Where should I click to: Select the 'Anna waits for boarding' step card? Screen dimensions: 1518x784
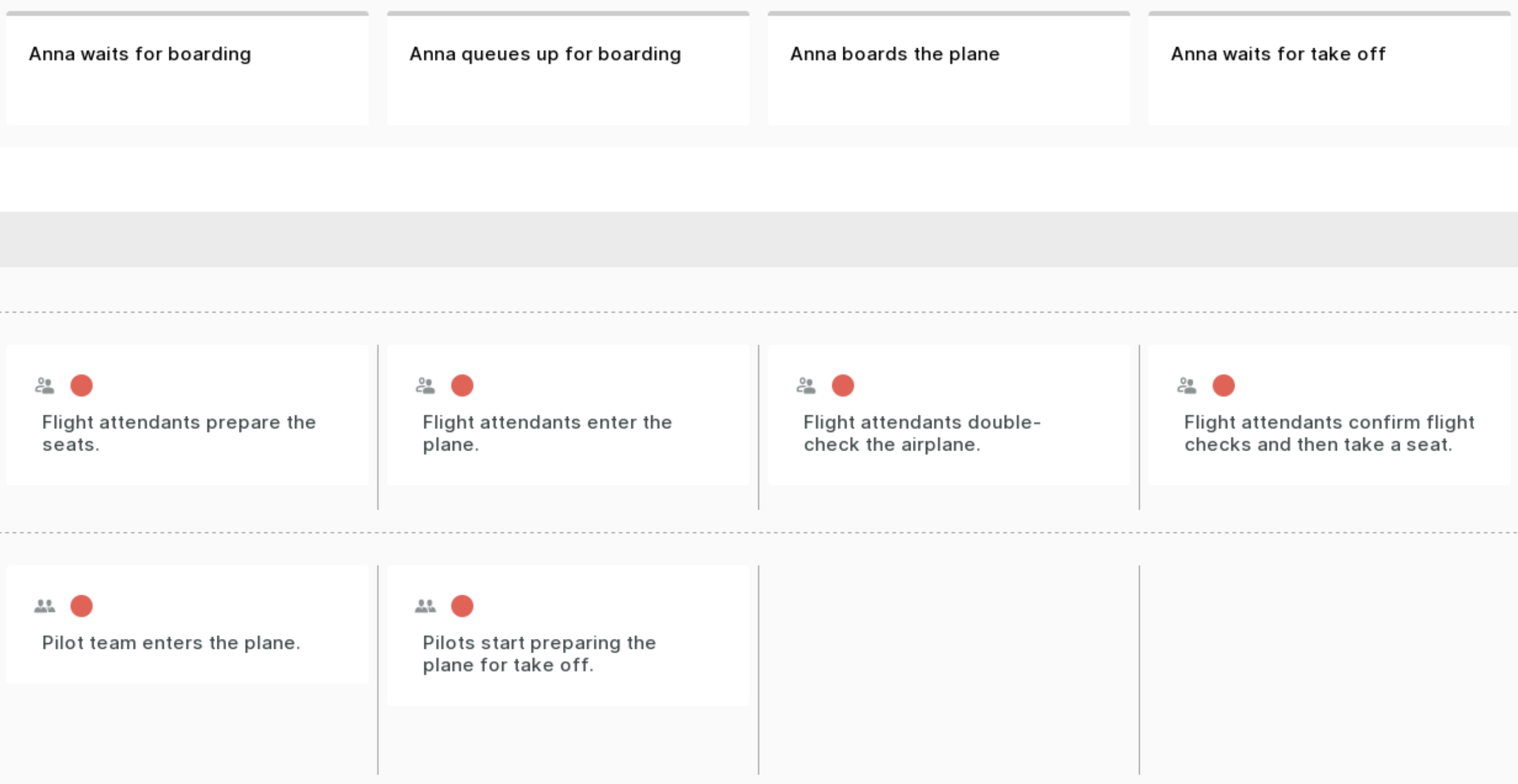click(x=187, y=68)
